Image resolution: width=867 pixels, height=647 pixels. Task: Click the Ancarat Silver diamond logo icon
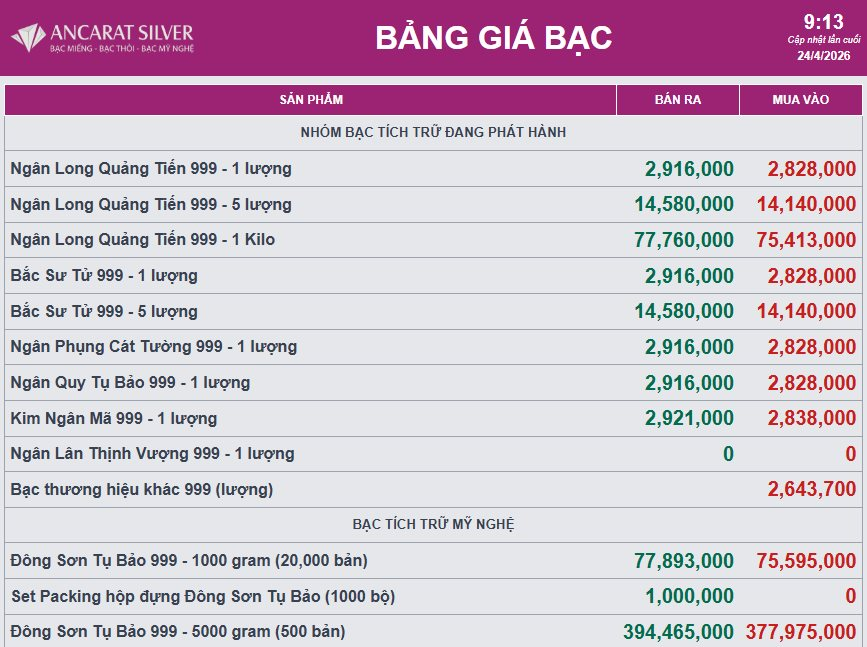[x=28, y=38]
